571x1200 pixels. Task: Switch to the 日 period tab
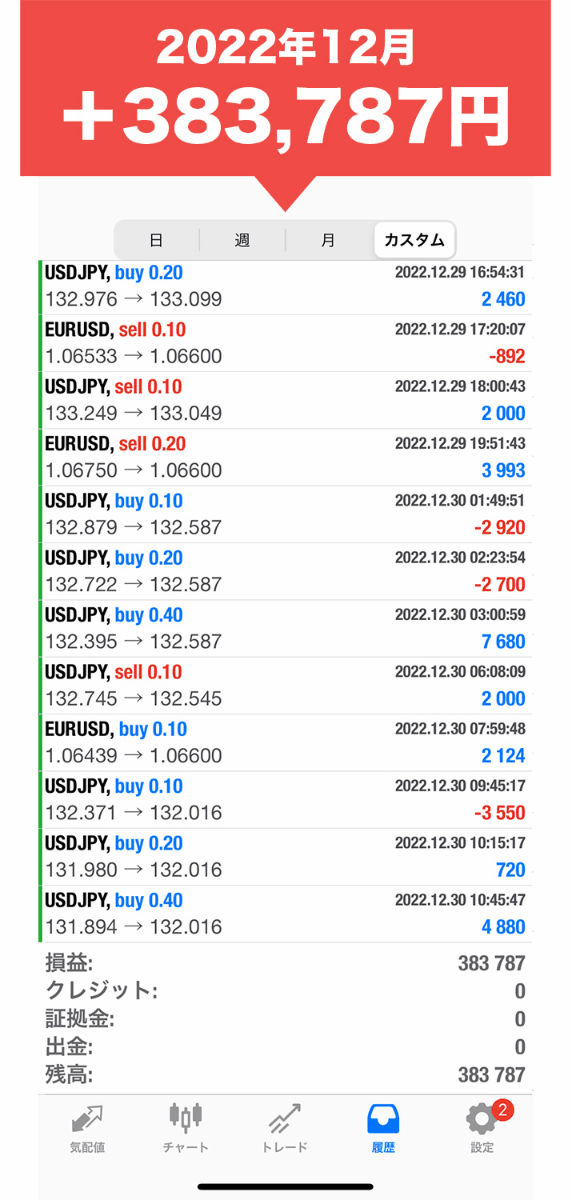coord(156,240)
